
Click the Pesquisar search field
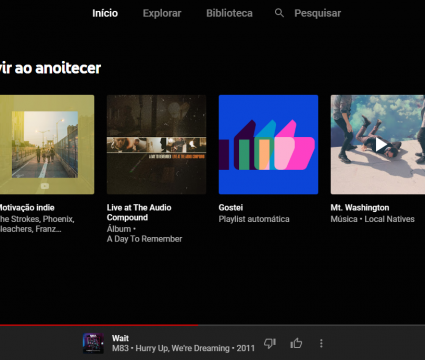point(317,13)
